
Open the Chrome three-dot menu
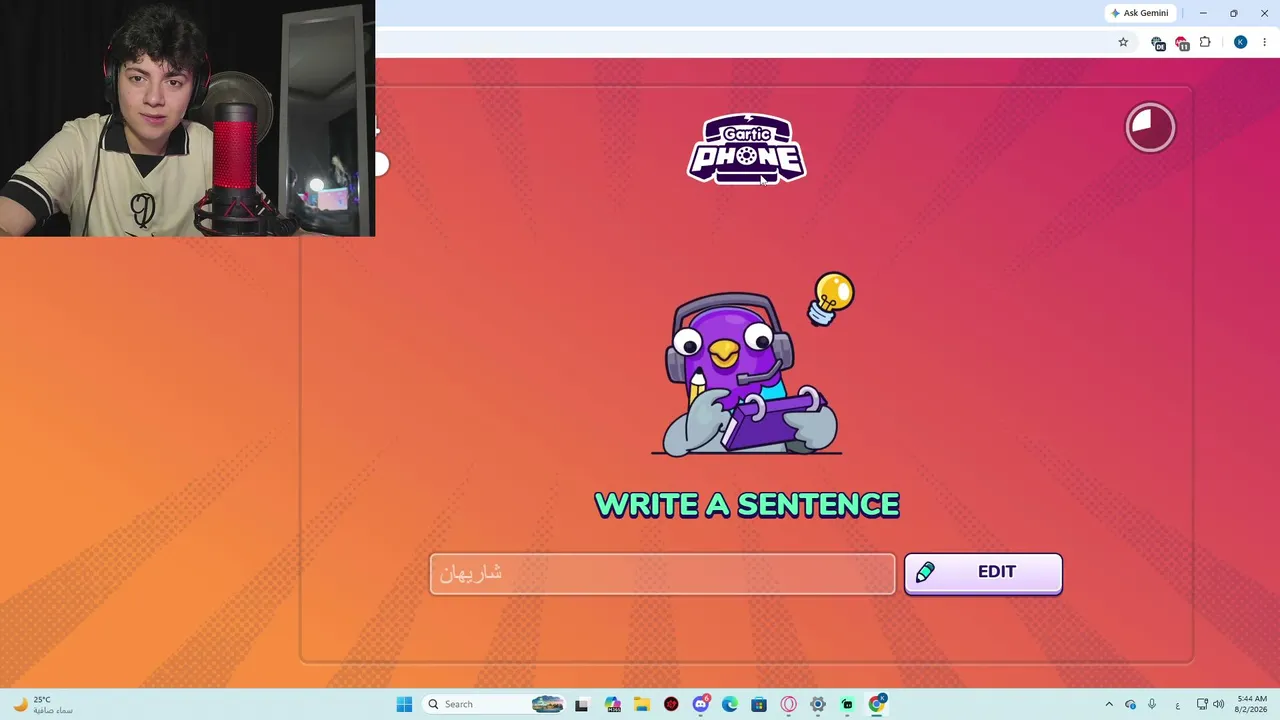point(1264,42)
